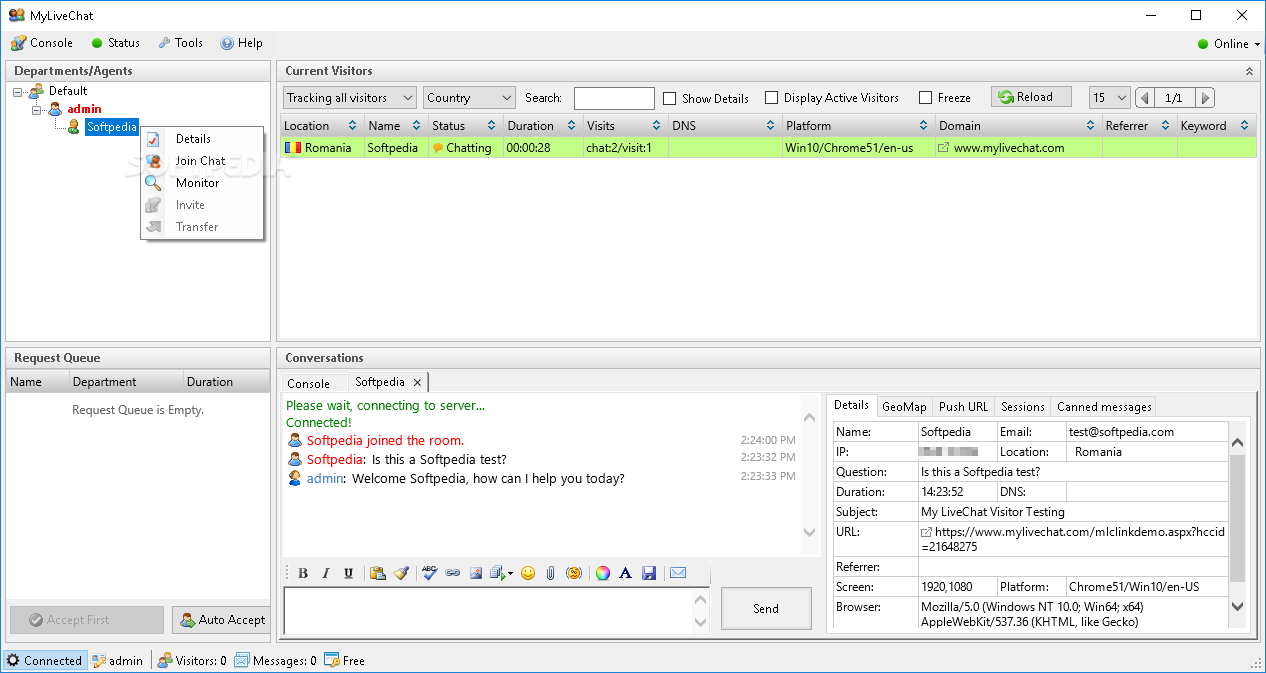Click the orange buzz face icon
The height and width of the screenshot is (673, 1266).
click(x=574, y=573)
